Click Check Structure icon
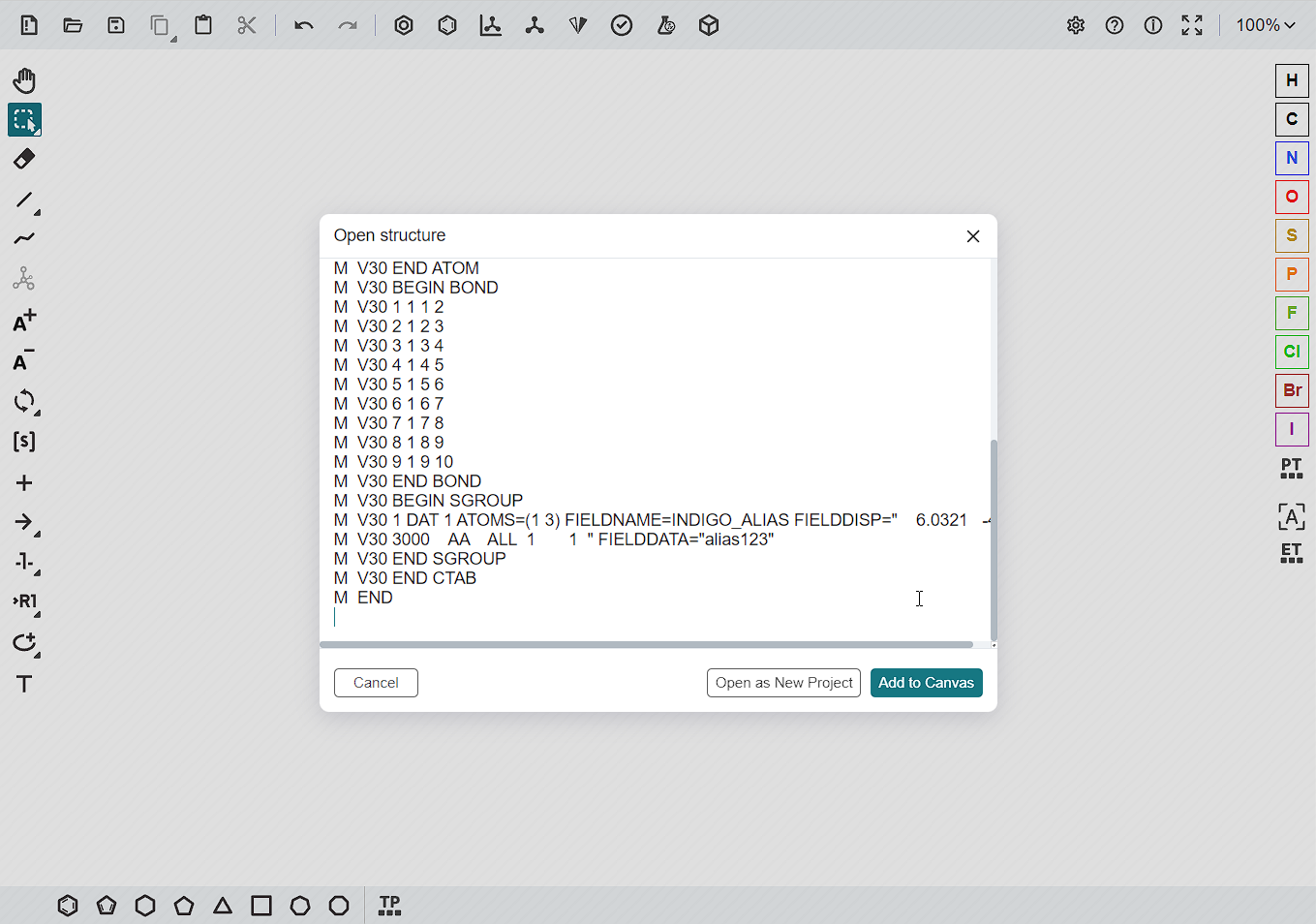This screenshot has width=1316, height=924. point(622,25)
